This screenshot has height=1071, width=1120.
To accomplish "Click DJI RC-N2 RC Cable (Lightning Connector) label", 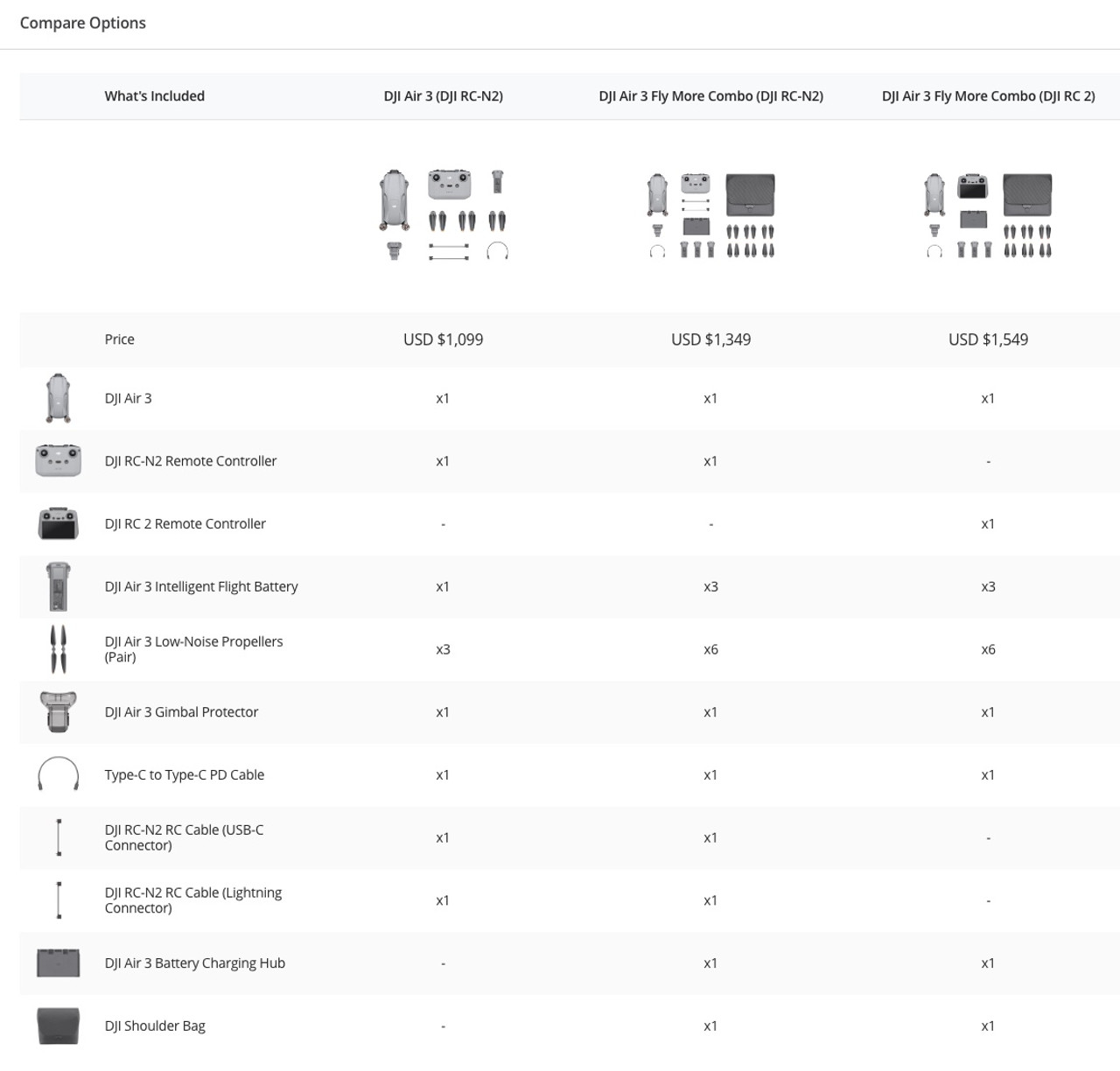I will pos(193,900).
